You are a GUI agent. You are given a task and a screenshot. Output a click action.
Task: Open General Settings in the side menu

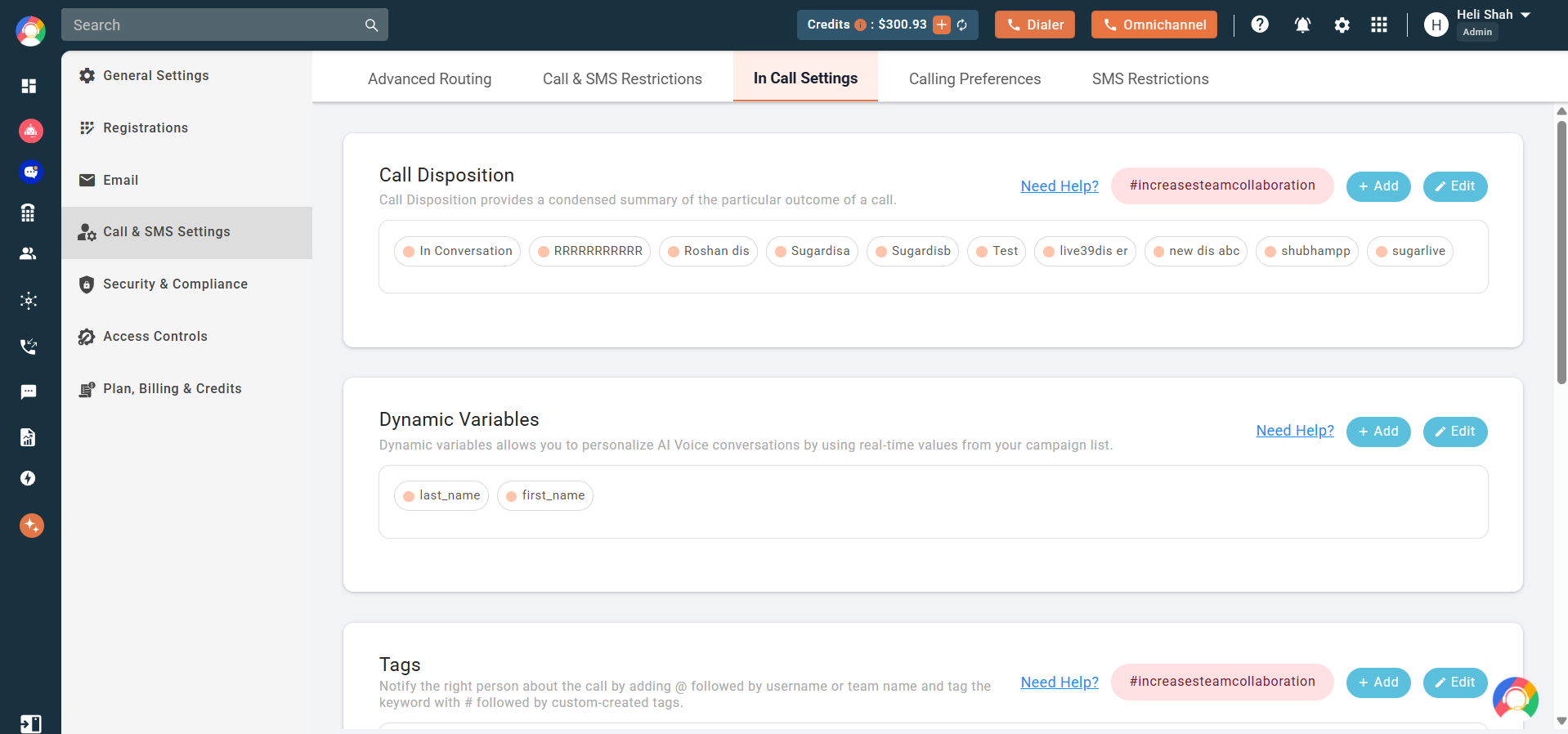tap(186, 75)
